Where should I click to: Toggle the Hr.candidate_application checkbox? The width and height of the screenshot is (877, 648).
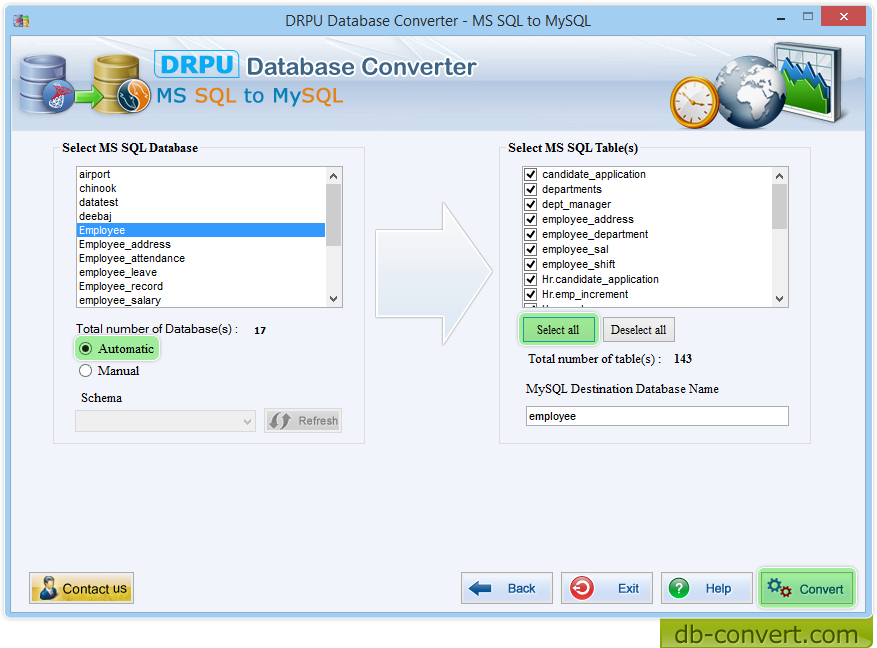[x=531, y=279]
